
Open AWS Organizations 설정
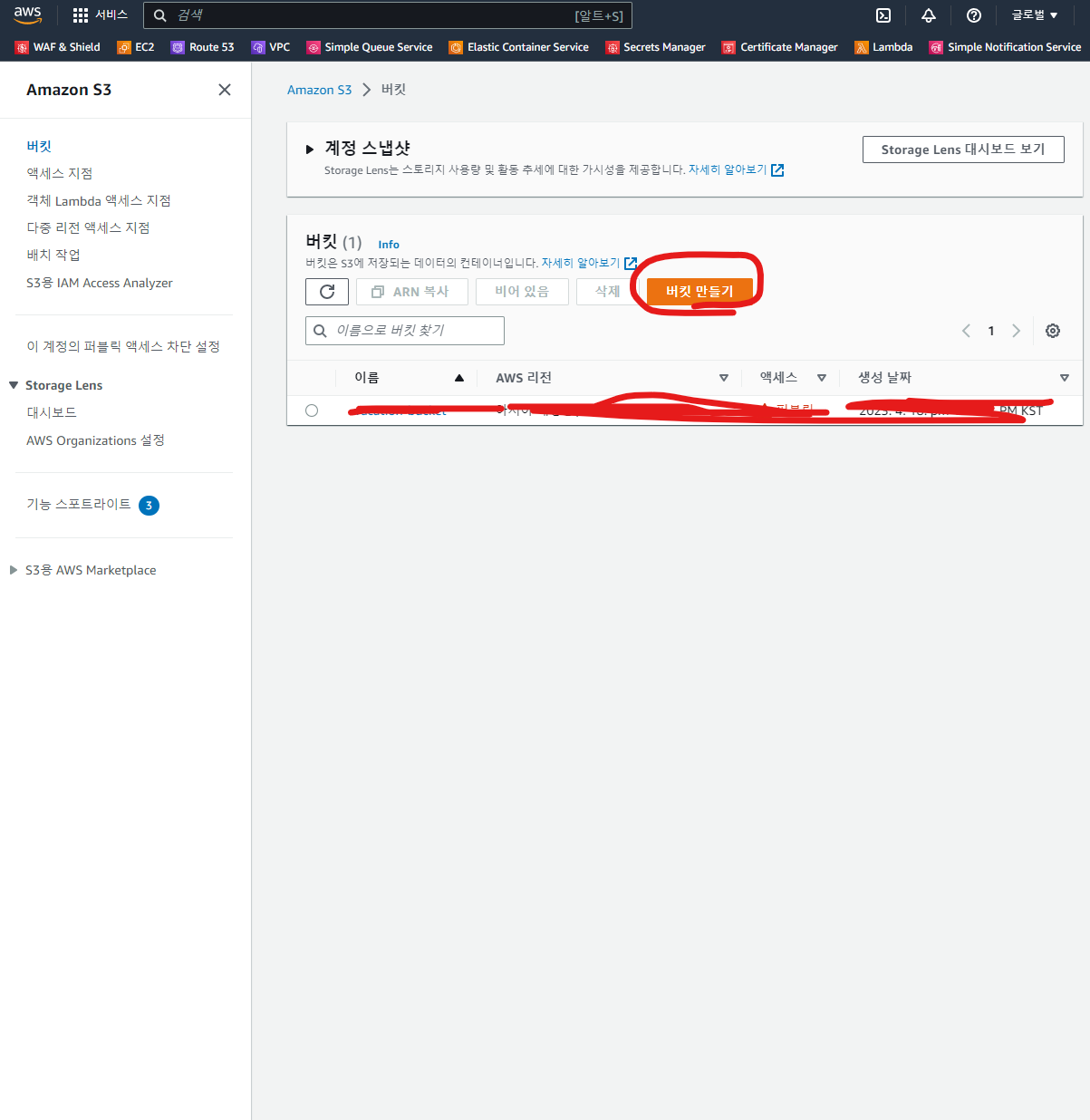pyautogui.click(x=96, y=440)
